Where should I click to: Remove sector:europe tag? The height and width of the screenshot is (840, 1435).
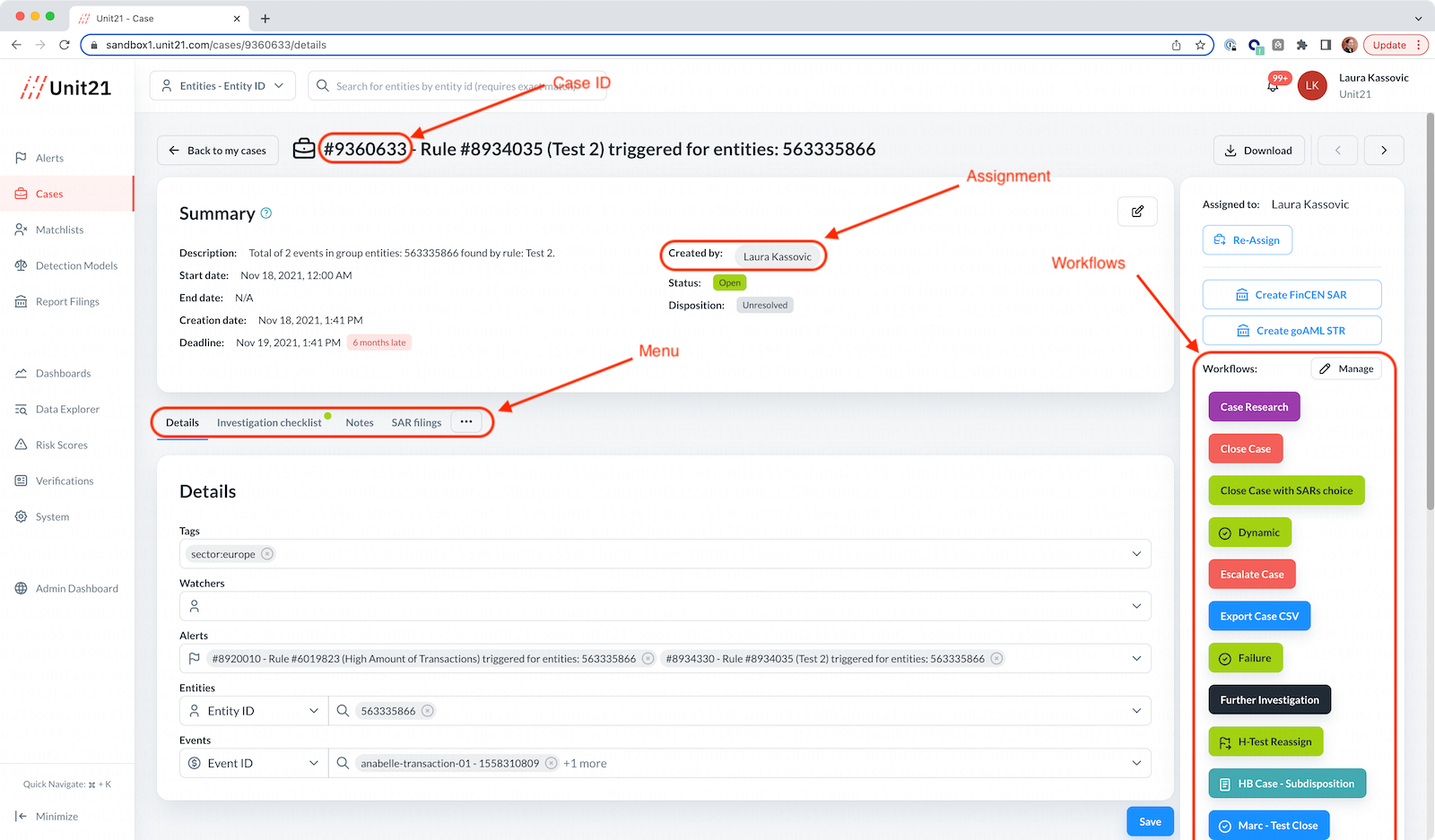click(x=267, y=554)
